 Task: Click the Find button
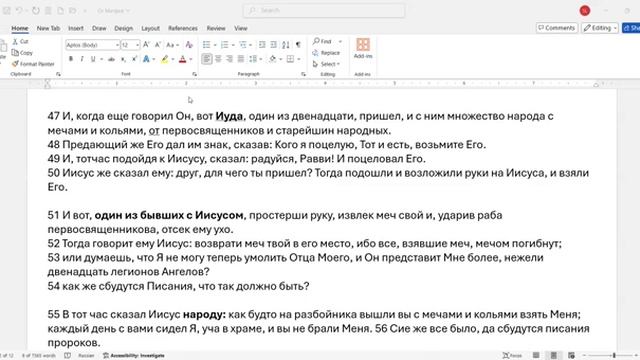point(322,41)
